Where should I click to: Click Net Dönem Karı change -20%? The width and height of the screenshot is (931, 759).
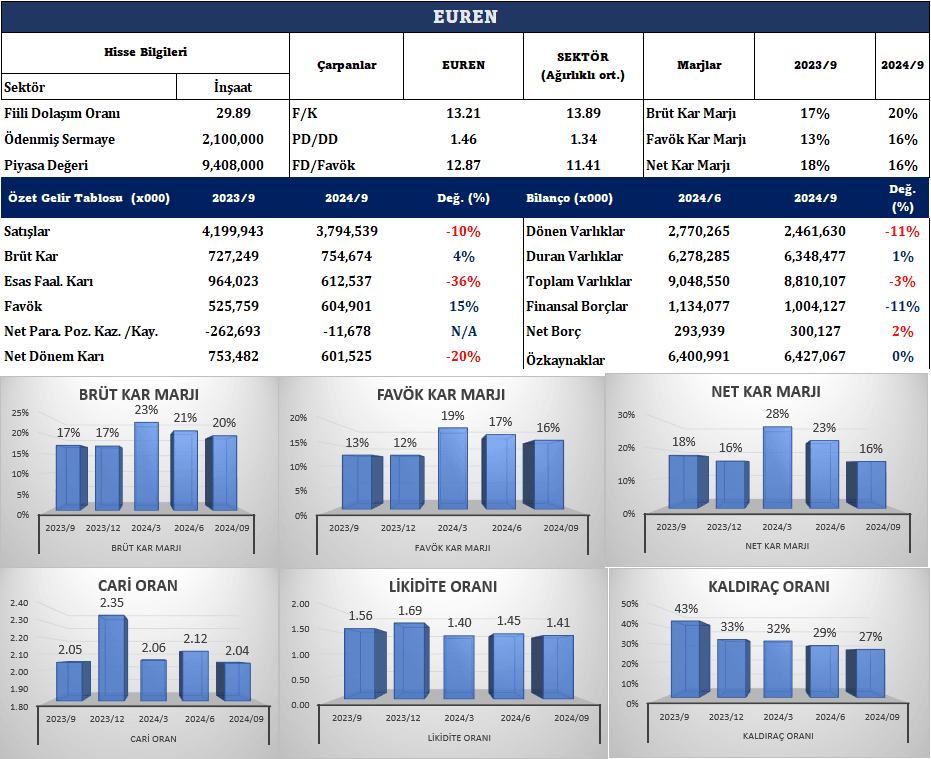463,356
